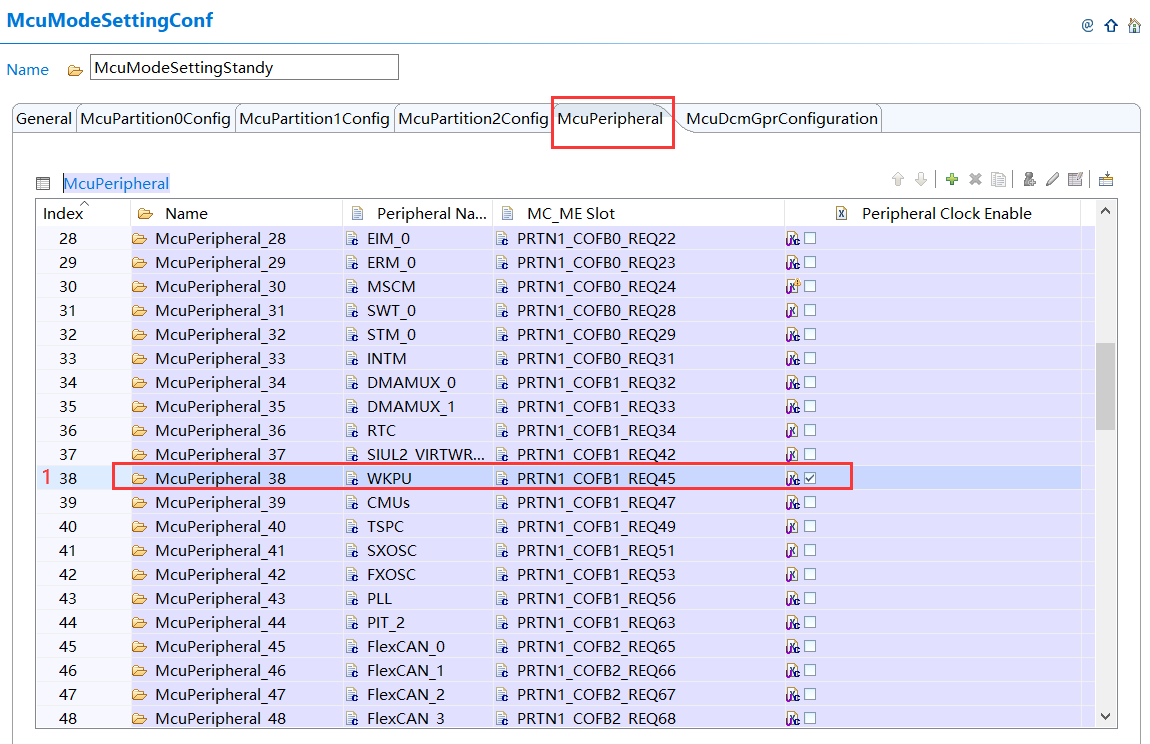Select the McuPartition2Config tab
Image resolution: width=1150 pixels, height=744 pixels.
click(x=473, y=119)
